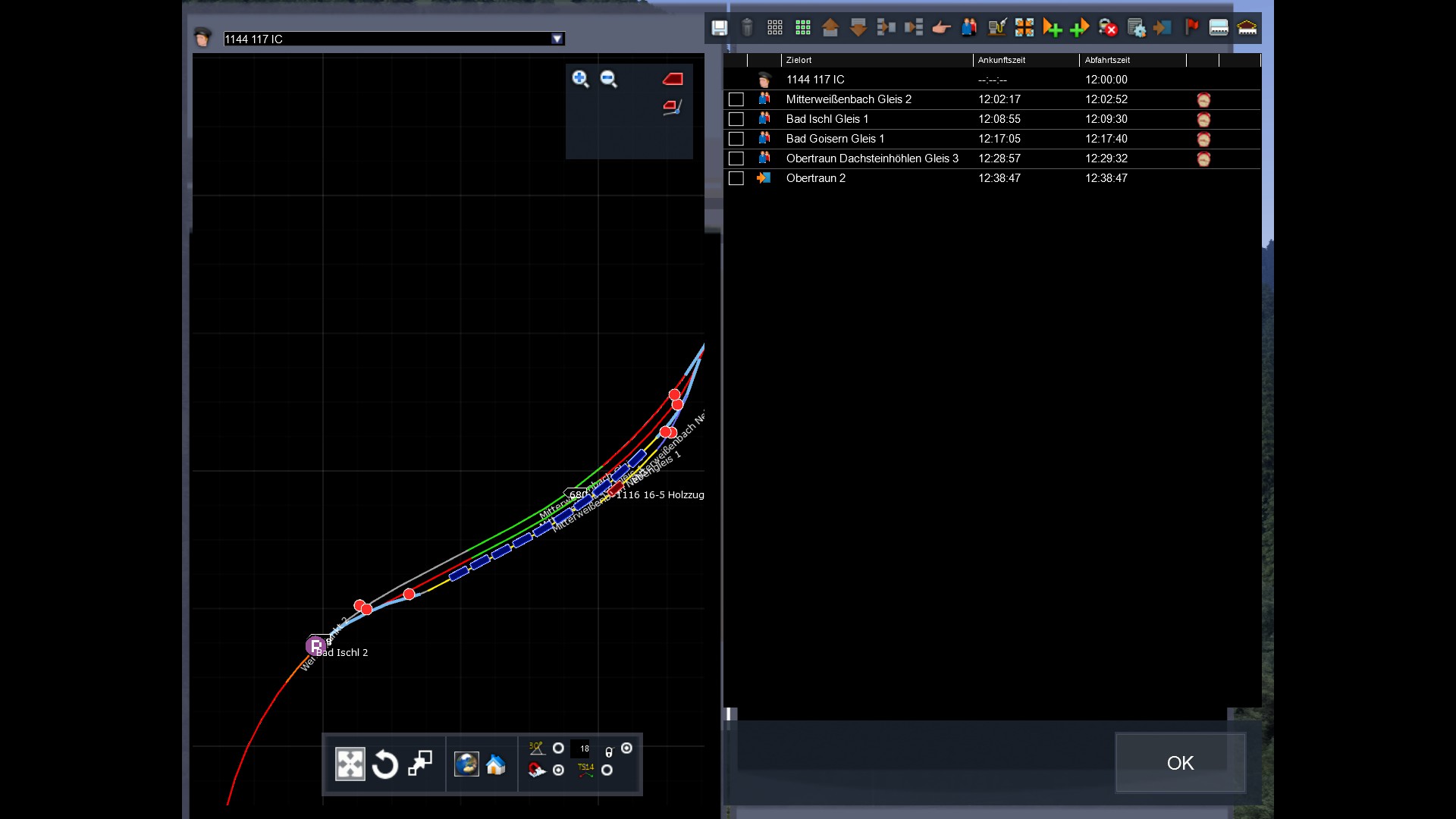This screenshot has width=1456, height=819.
Task: Select checkbox for Obertraun 2 row
Action: coord(736,178)
